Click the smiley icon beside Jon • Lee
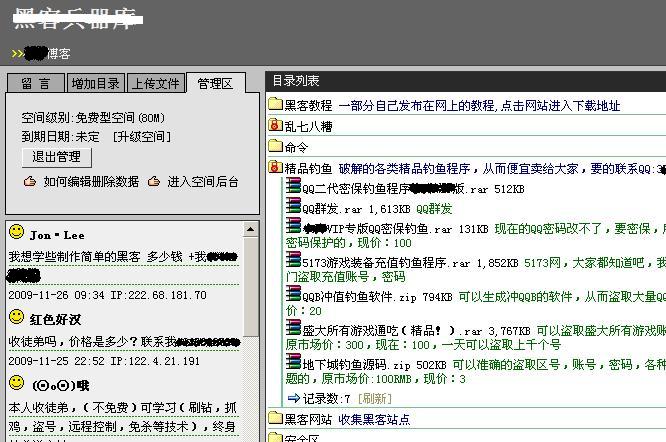666x442 pixels. pyautogui.click(x=16, y=233)
